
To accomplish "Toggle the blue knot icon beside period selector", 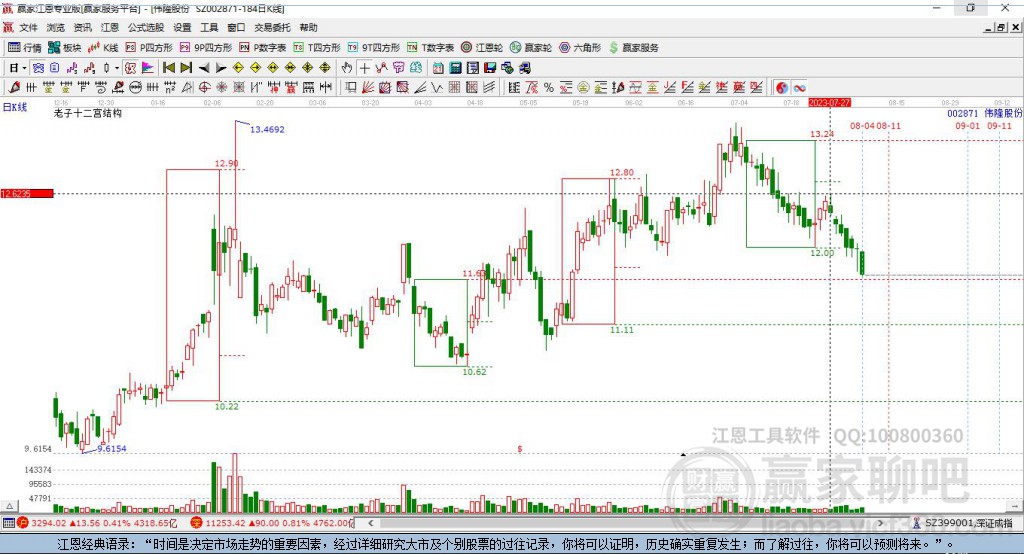I will click(38, 68).
